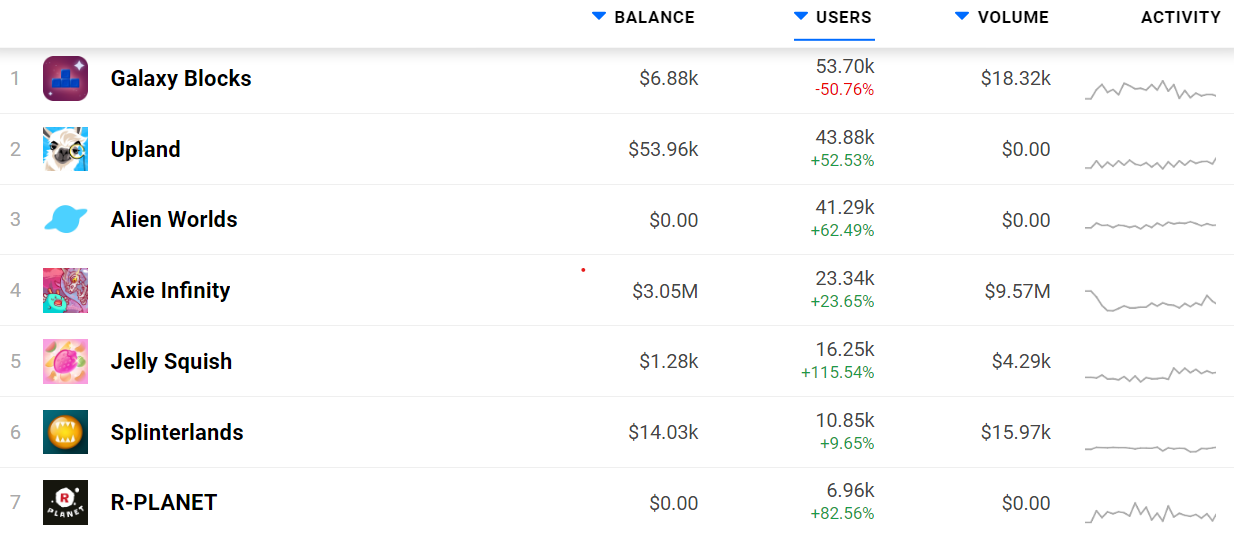
Task: Click the Galaxy Blocks app icon
Action: [x=65, y=78]
